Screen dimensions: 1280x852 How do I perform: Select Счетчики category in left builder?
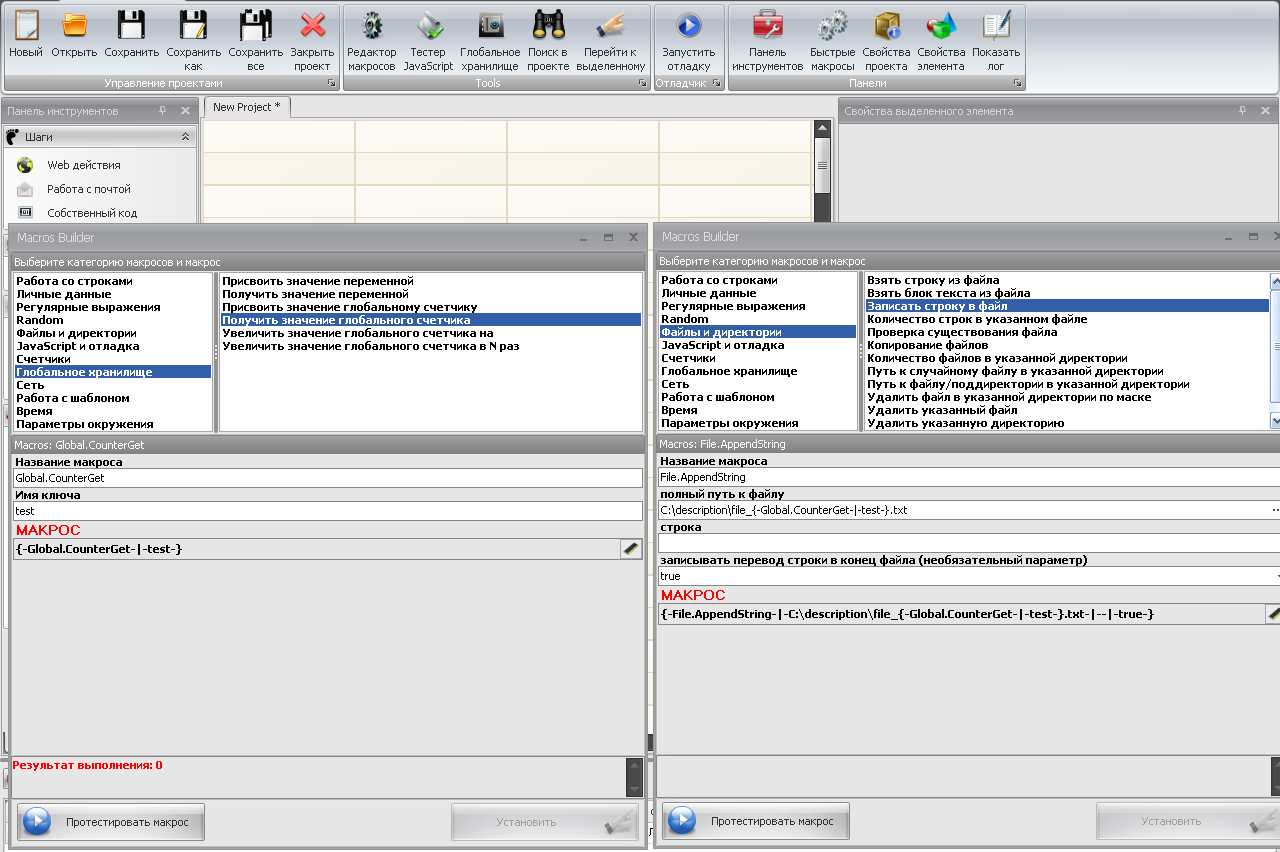[x=44, y=359]
